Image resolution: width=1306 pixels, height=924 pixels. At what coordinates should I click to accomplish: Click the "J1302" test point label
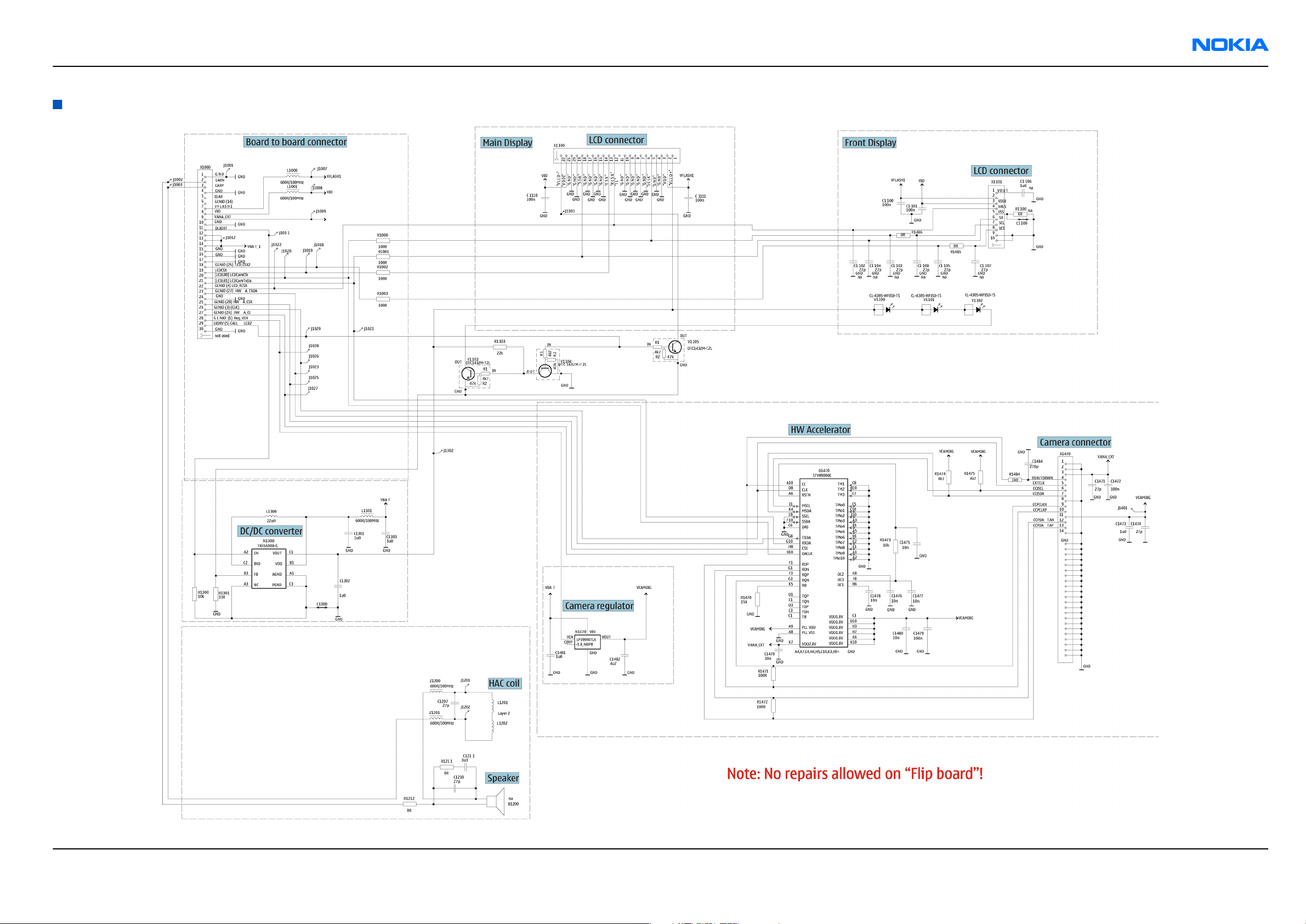click(x=448, y=451)
